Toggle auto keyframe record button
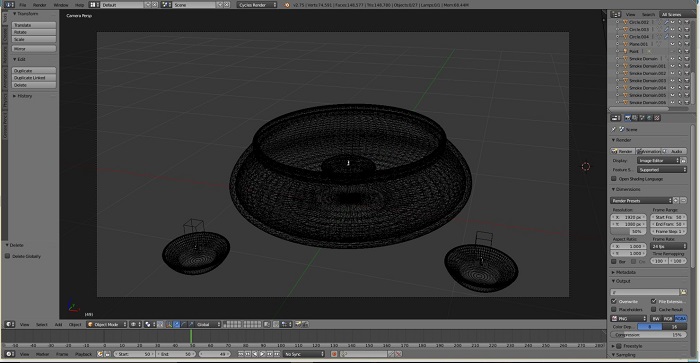This screenshot has height=363, width=700. point(334,354)
